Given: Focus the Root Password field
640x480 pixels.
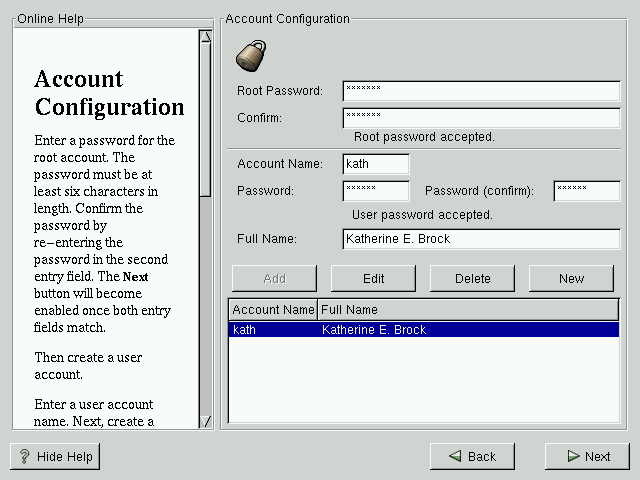Looking at the screenshot, I should tap(481, 91).
